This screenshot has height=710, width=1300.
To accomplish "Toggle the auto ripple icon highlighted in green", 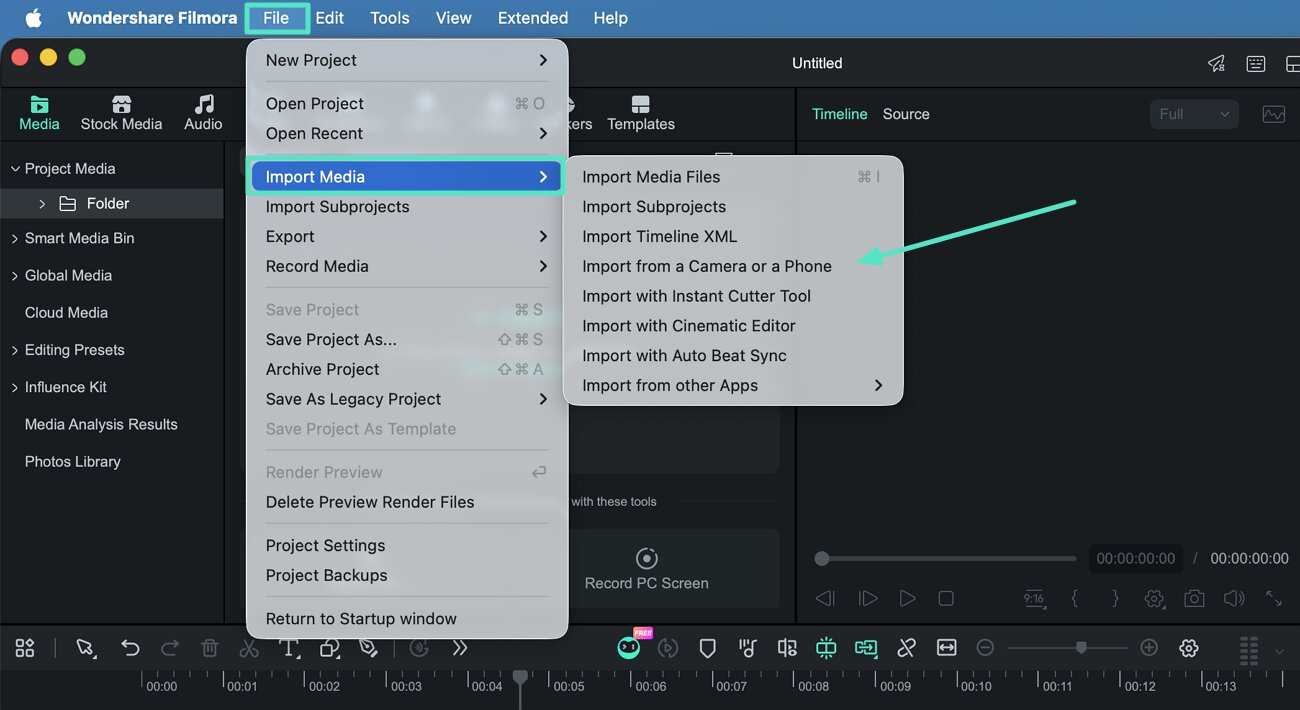I will coord(826,648).
